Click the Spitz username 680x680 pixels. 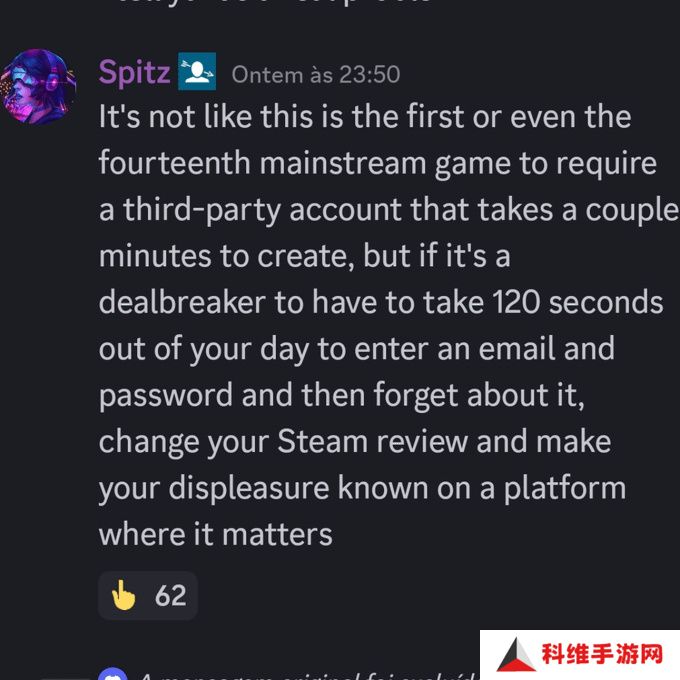tap(134, 72)
